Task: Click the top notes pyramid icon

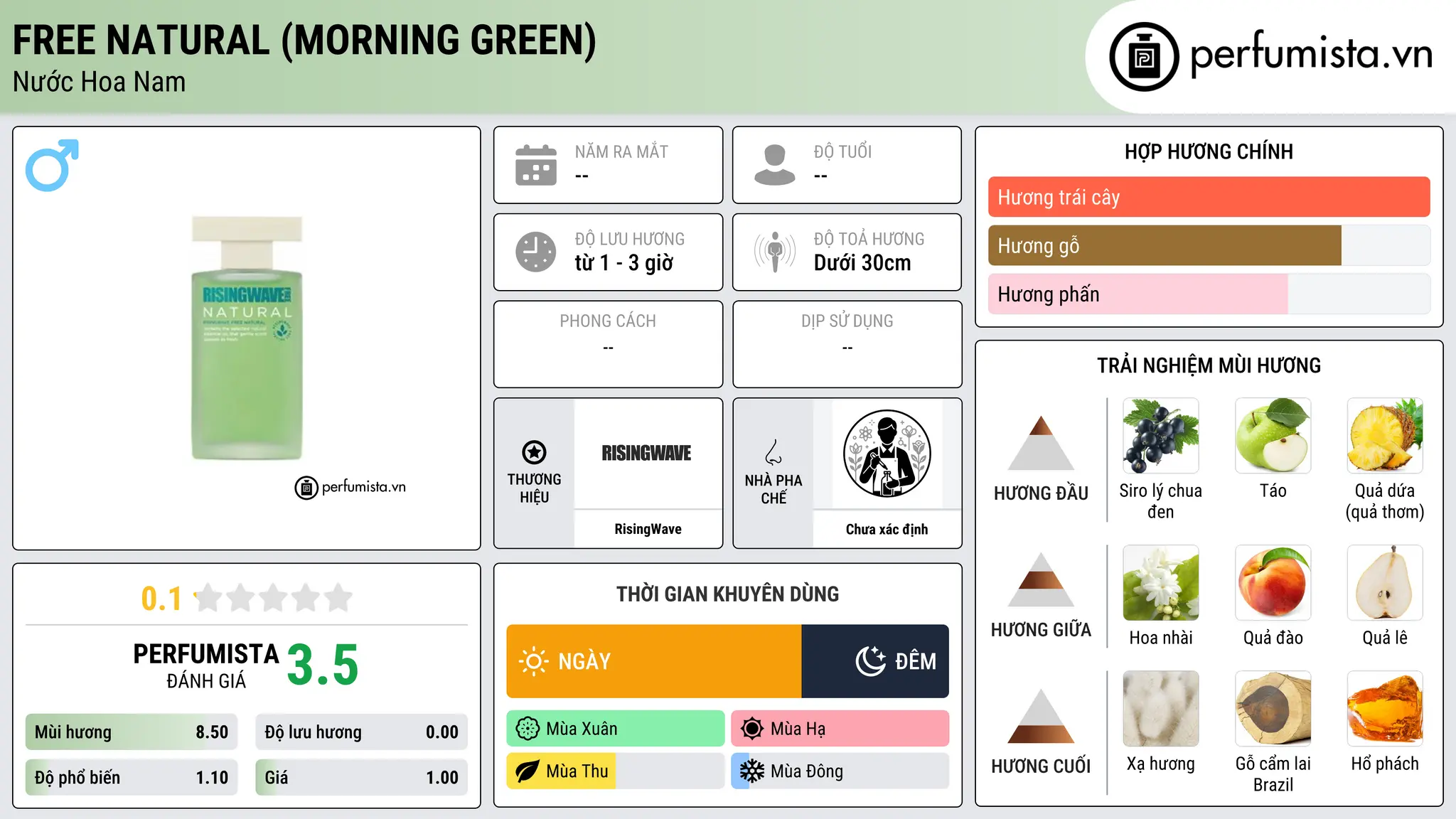Action: 1041,443
